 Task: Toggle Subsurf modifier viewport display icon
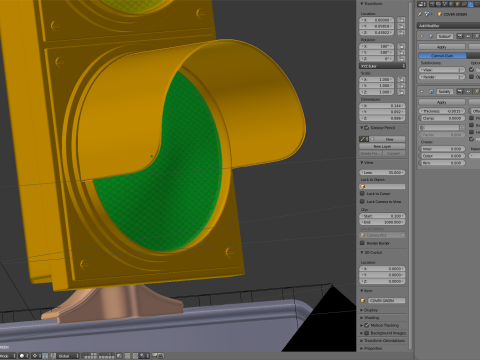point(468,36)
